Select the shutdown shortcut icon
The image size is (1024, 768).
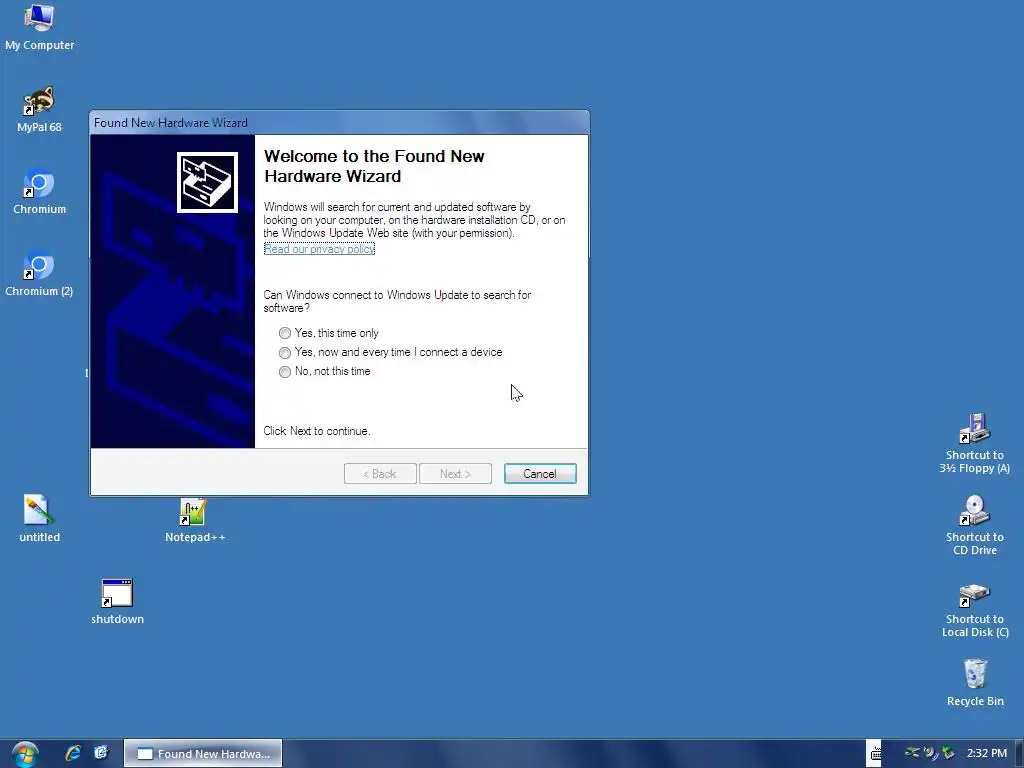(x=117, y=601)
